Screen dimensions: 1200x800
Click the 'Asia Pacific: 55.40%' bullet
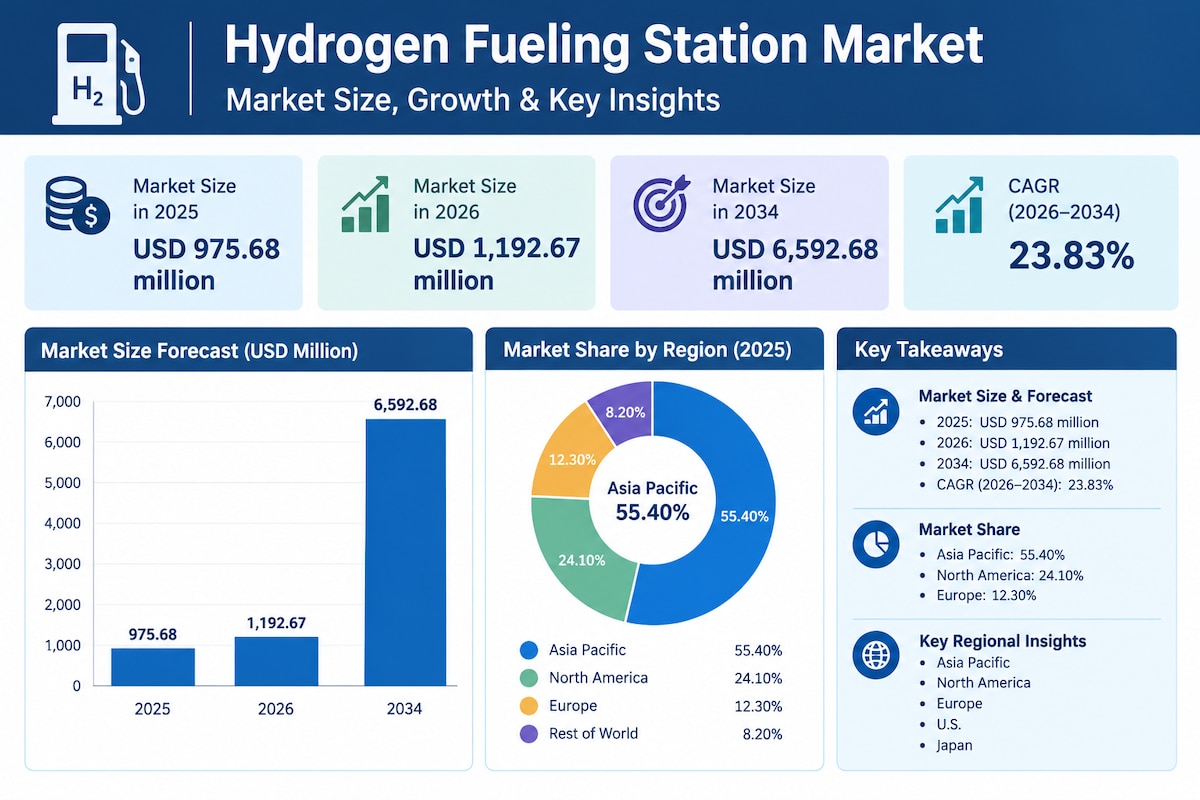pos(1000,554)
